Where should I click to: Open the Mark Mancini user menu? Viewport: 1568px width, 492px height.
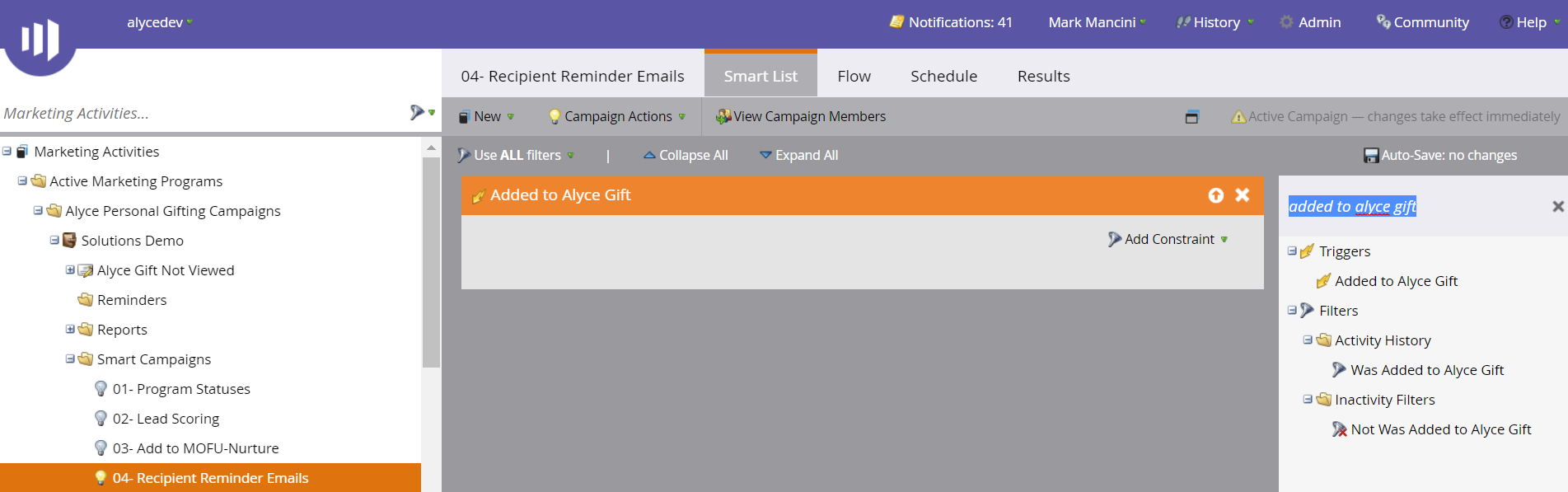1097,22
